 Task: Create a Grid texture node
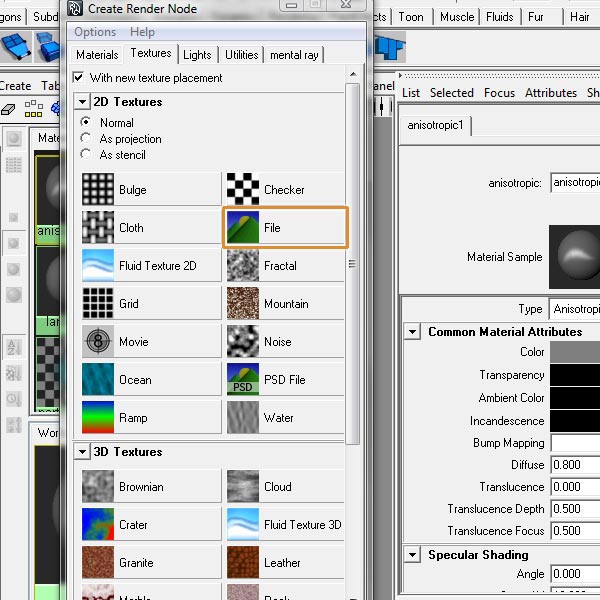pos(151,303)
